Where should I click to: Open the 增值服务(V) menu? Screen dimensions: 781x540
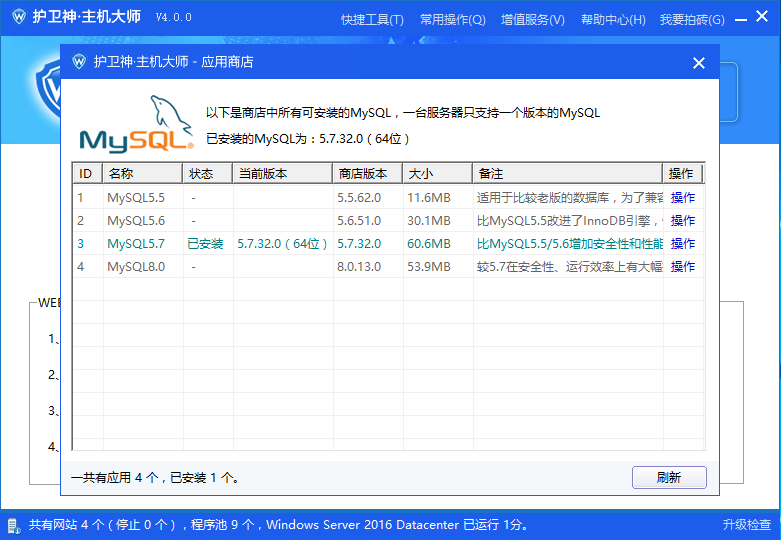tap(533, 20)
